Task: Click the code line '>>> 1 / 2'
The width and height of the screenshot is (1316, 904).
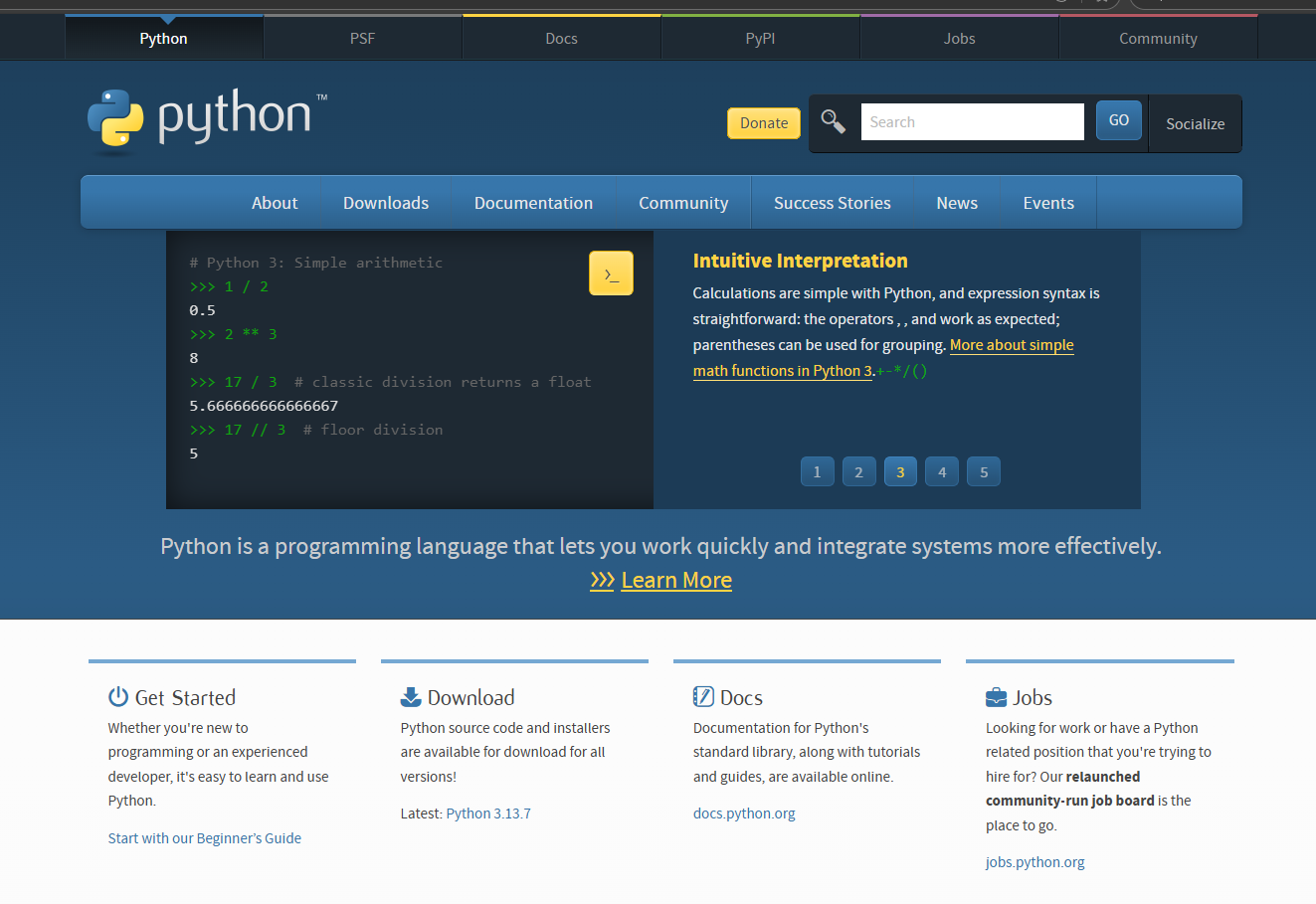Action: point(229,286)
